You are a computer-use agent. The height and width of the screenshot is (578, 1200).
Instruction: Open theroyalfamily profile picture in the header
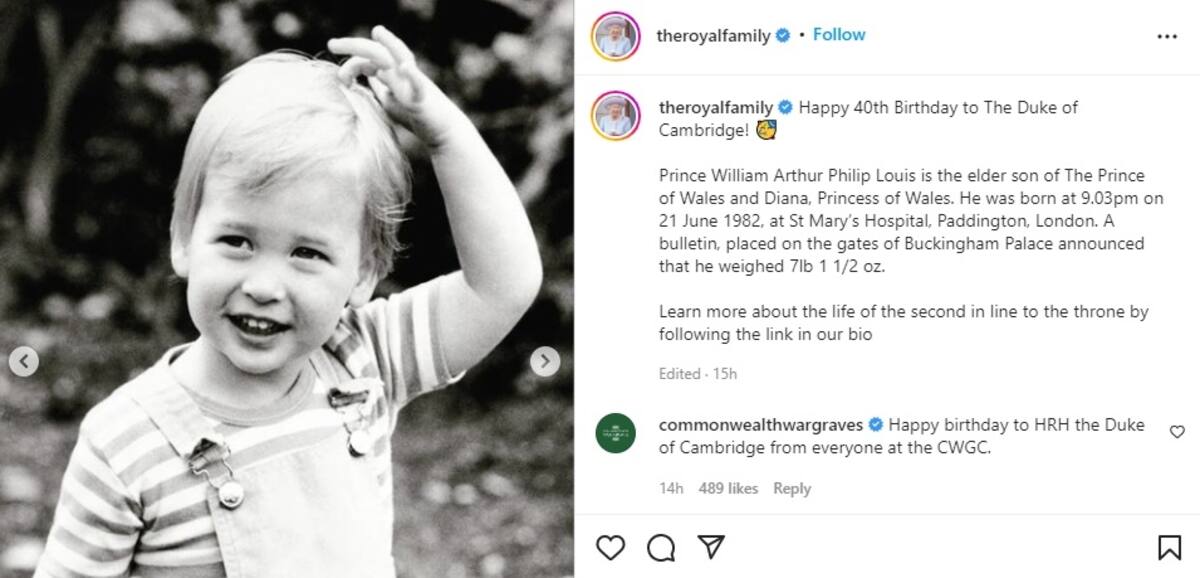point(616,36)
